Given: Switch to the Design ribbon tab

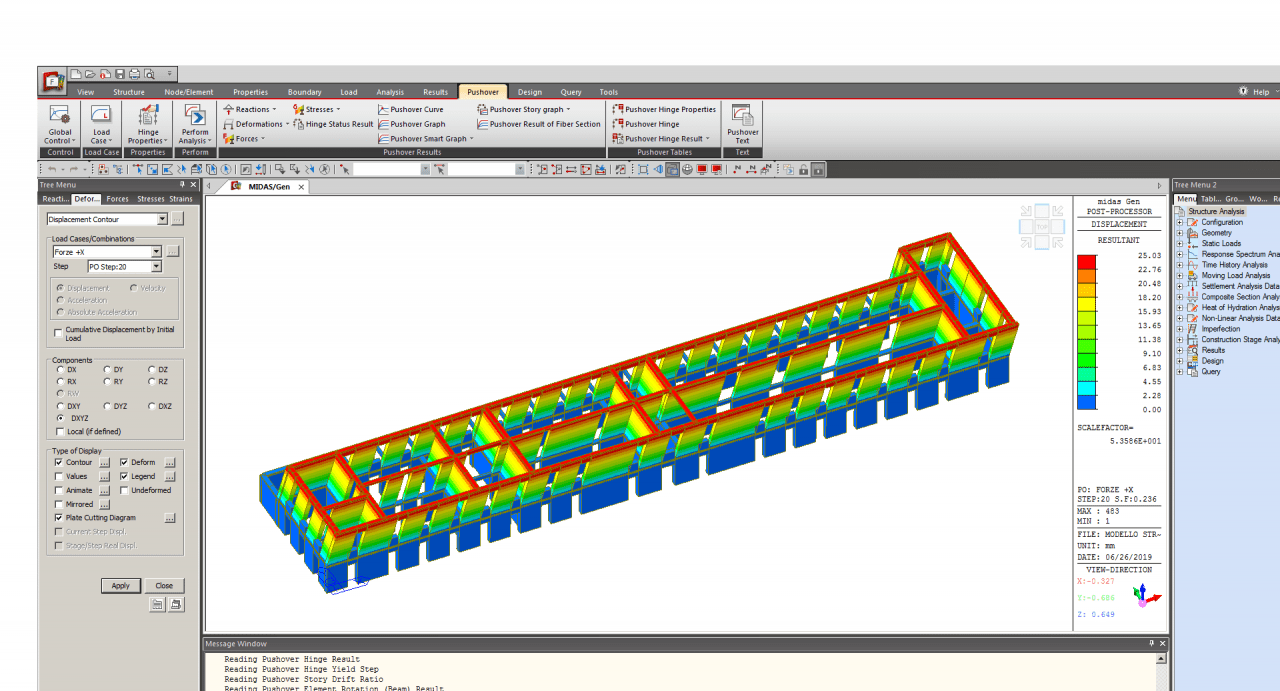Looking at the screenshot, I should [x=529, y=92].
